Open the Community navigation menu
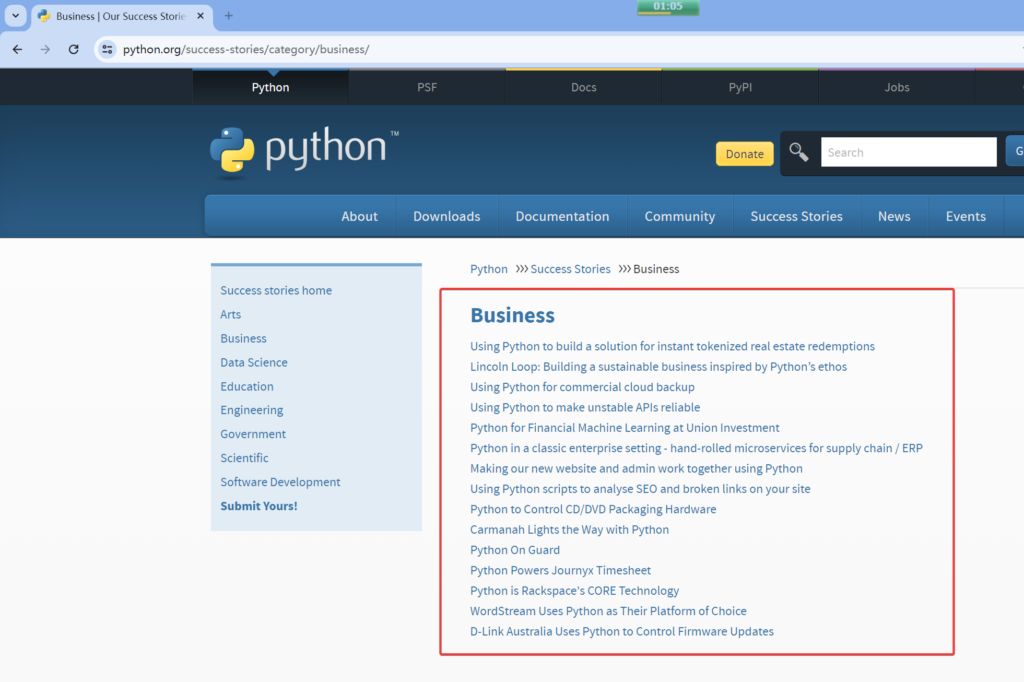 coord(679,216)
